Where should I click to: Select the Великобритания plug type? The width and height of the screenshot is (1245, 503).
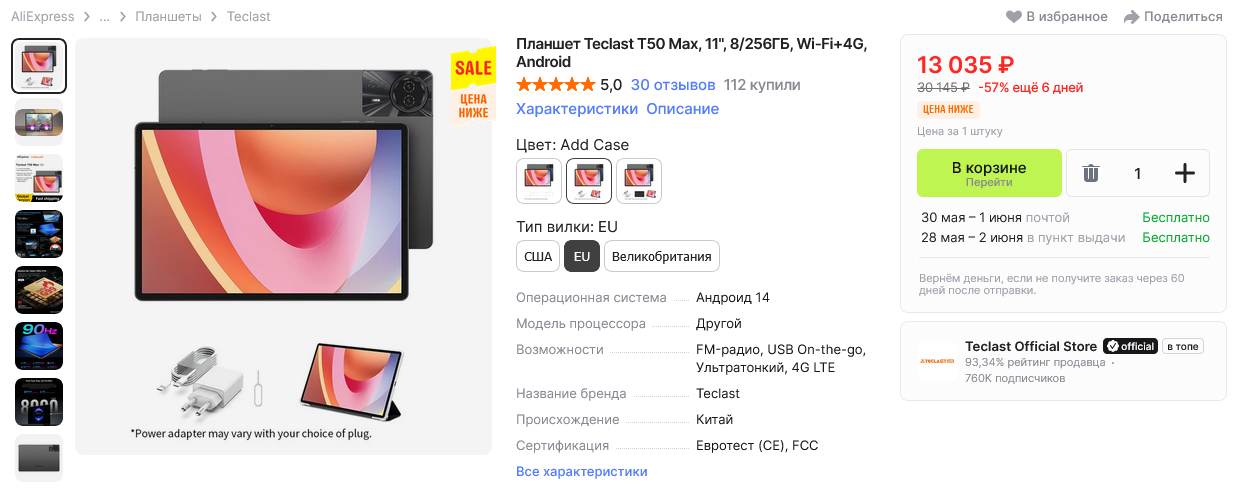[661, 256]
